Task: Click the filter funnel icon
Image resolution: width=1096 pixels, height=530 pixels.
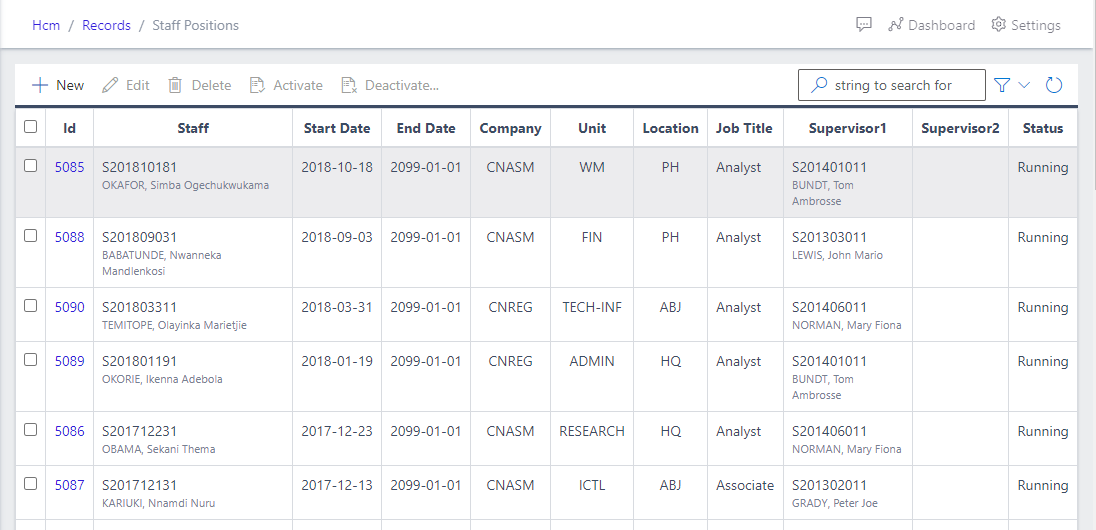Action: [x=1002, y=85]
